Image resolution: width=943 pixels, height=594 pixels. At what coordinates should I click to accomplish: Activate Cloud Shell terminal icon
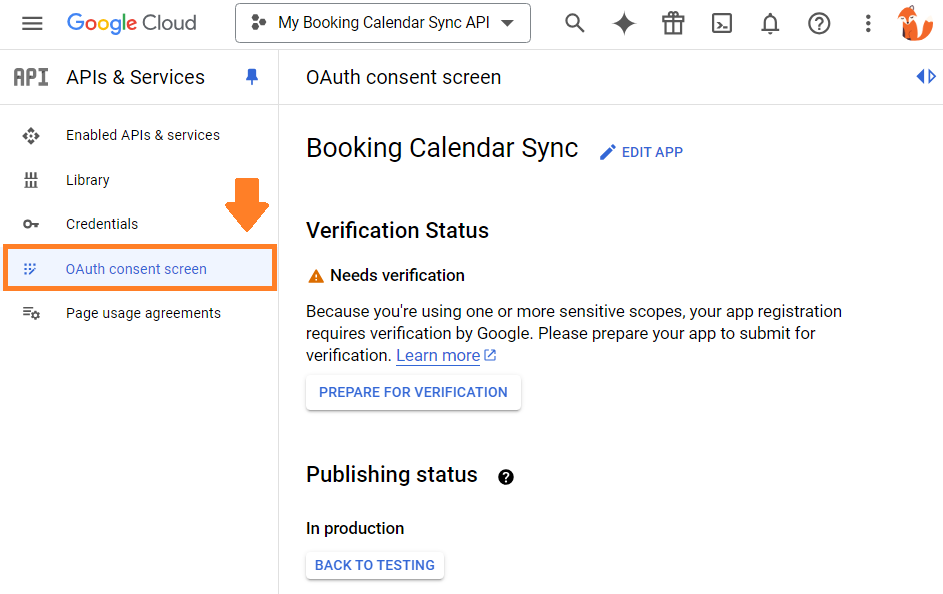(x=722, y=23)
